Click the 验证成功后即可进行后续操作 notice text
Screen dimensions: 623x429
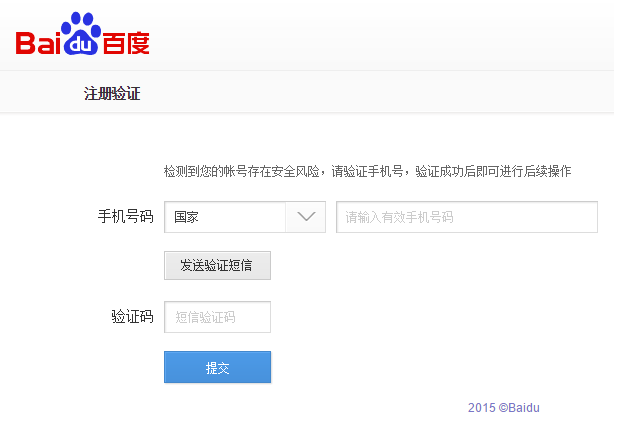[x=493, y=172]
